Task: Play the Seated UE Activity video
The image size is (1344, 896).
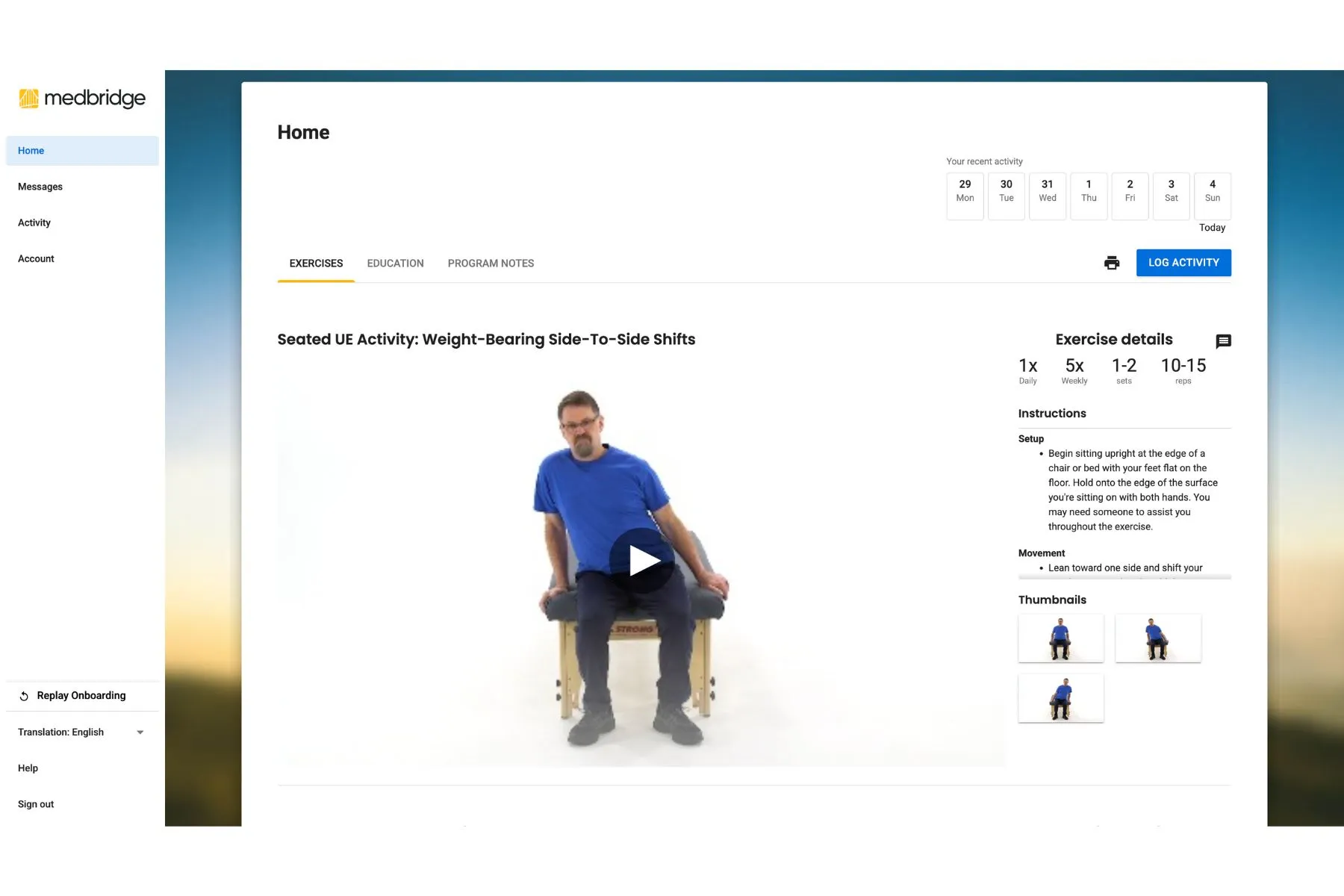Action: [642, 559]
